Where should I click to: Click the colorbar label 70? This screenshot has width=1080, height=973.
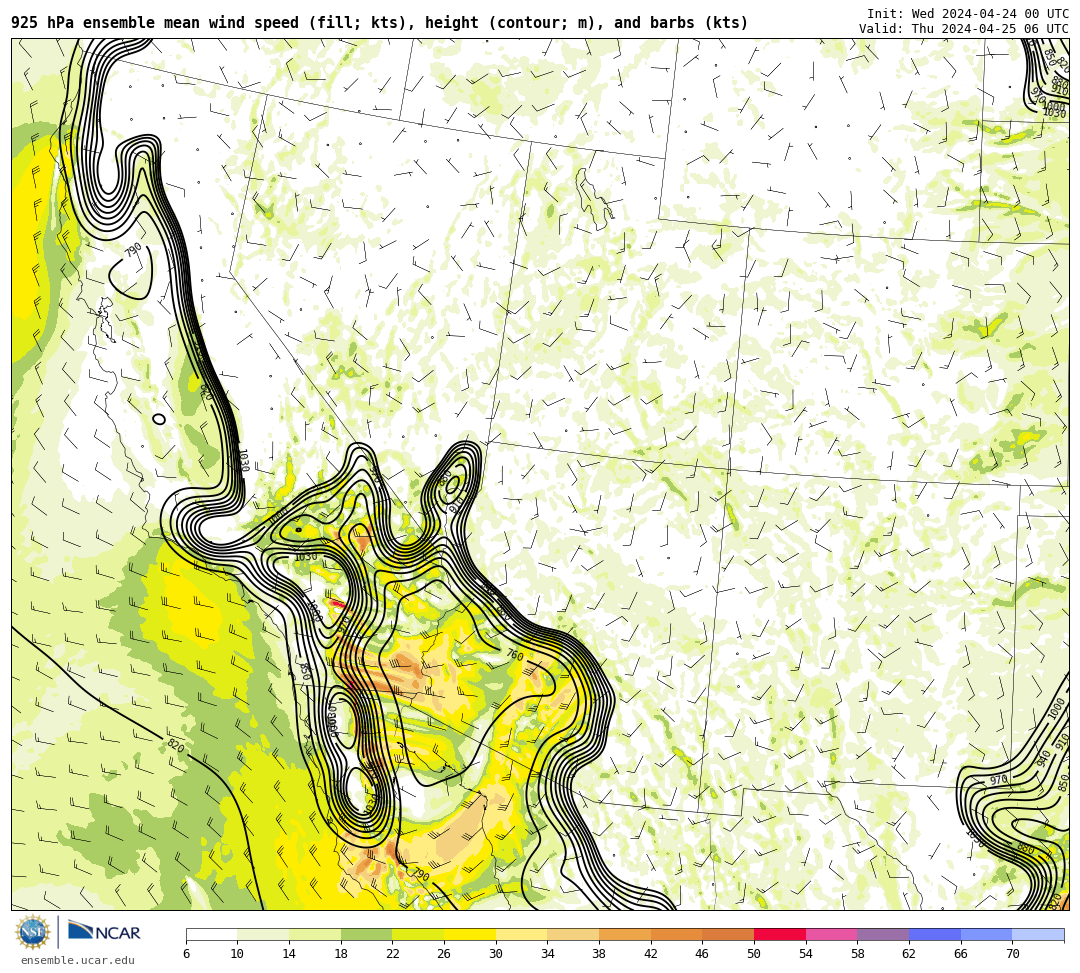(1012, 954)
